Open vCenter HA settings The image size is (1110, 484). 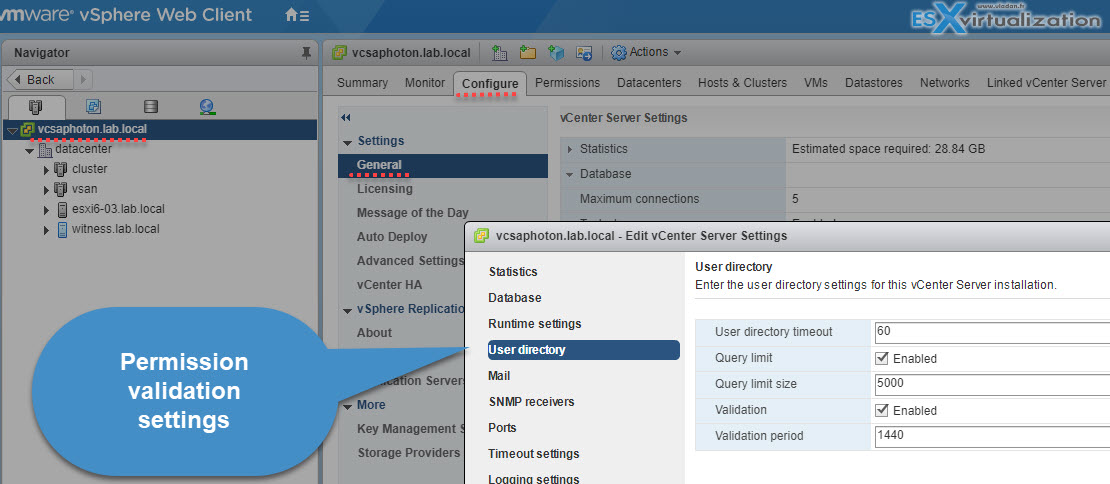389,284
